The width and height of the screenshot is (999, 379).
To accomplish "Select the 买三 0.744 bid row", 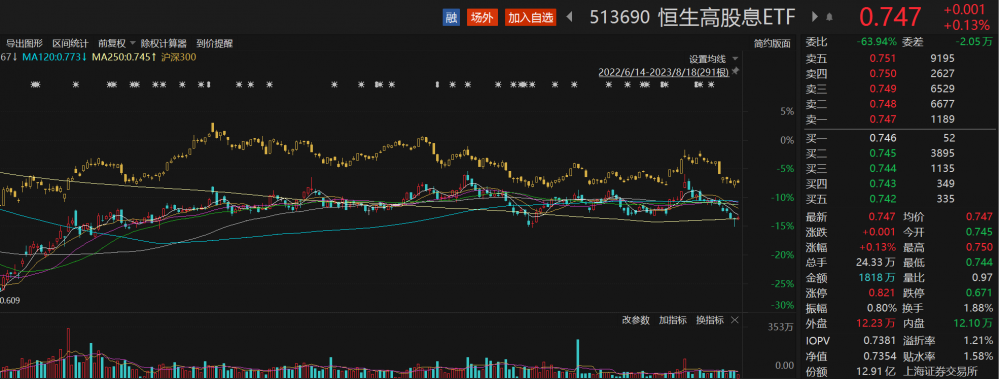I will tap(899, 168).
